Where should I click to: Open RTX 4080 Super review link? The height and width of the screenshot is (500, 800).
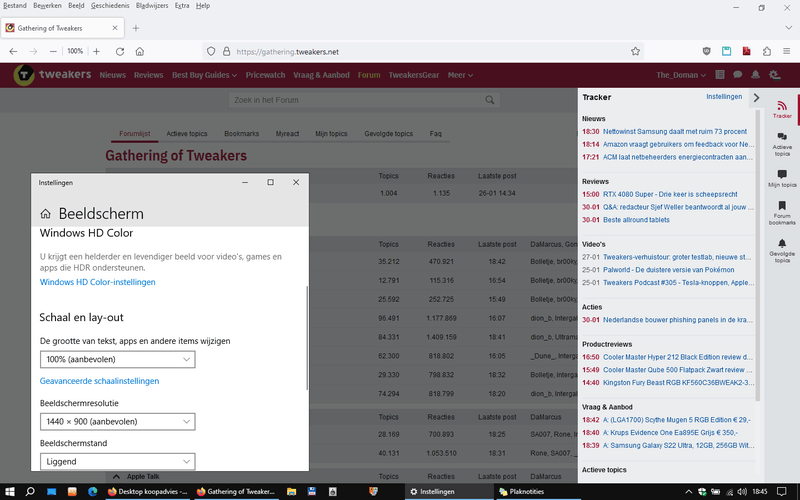tap(670, 194)
